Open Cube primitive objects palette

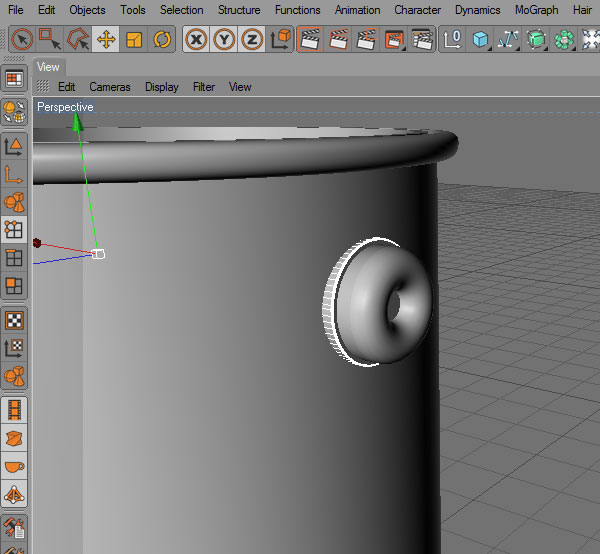[x=480, y=39]
